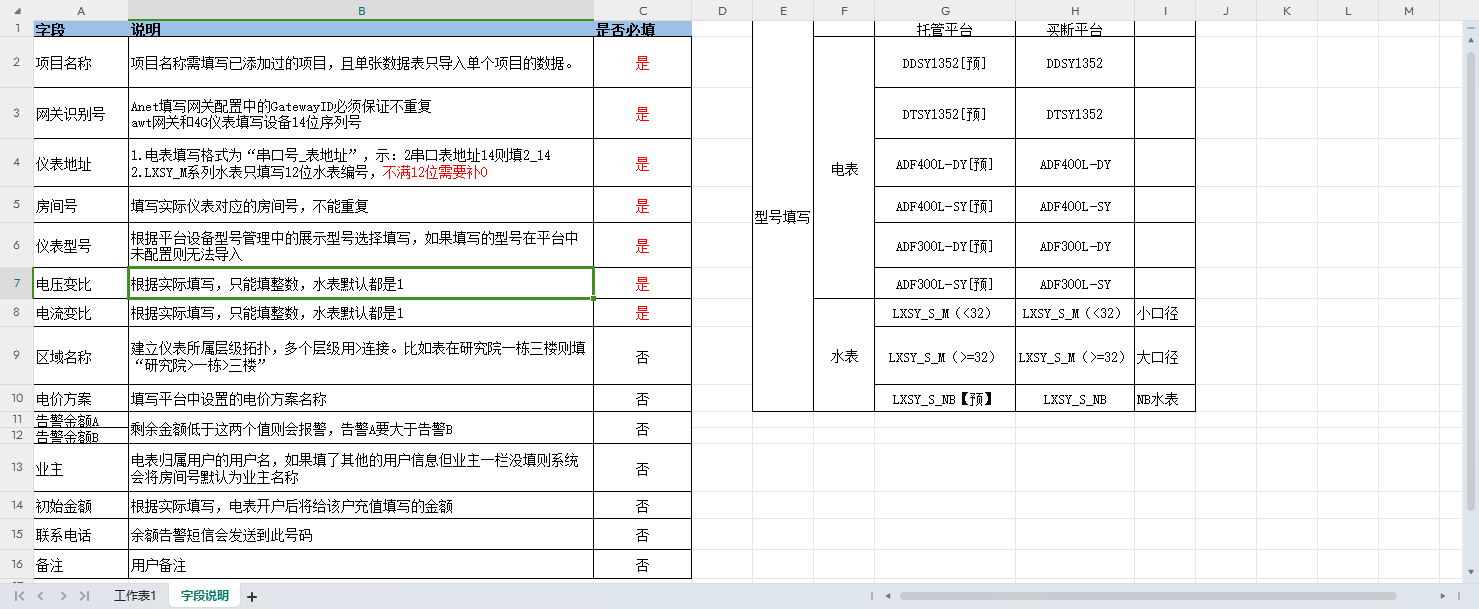Add a new sheet with plus icon
The width and height of the screenshot is (1479, 609).
[x=252, y=597]
